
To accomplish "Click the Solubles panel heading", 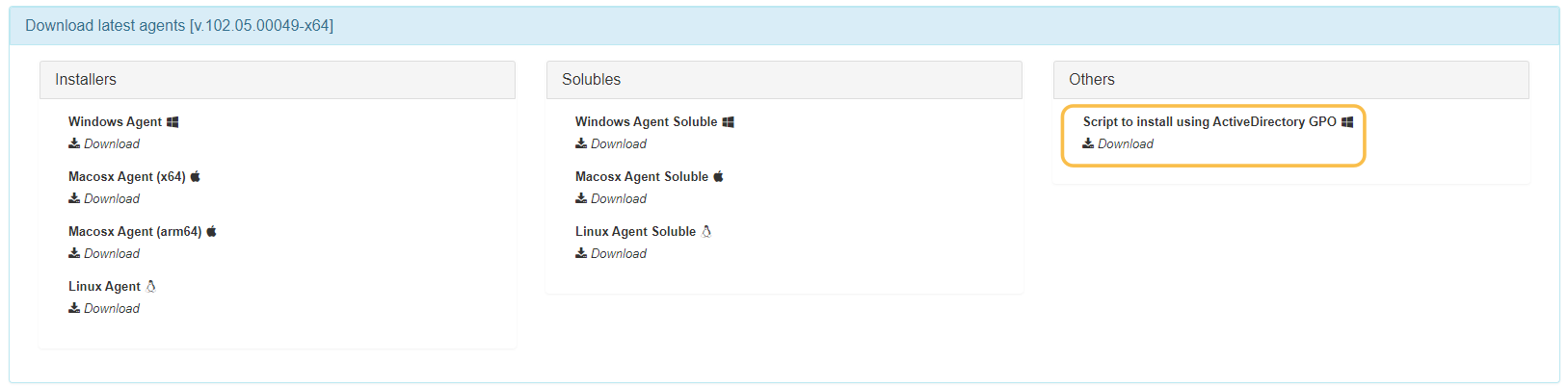I will point(784,80).
